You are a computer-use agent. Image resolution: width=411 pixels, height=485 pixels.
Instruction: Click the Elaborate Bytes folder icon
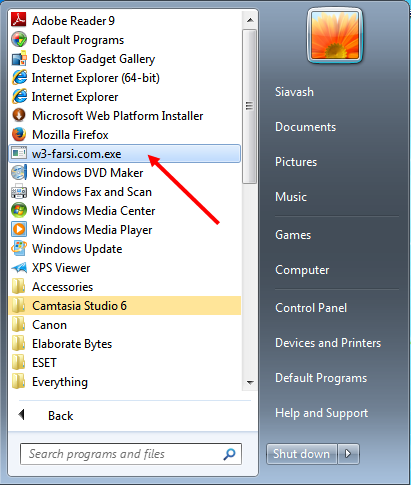pyautogui.click(x=18, y=343)
